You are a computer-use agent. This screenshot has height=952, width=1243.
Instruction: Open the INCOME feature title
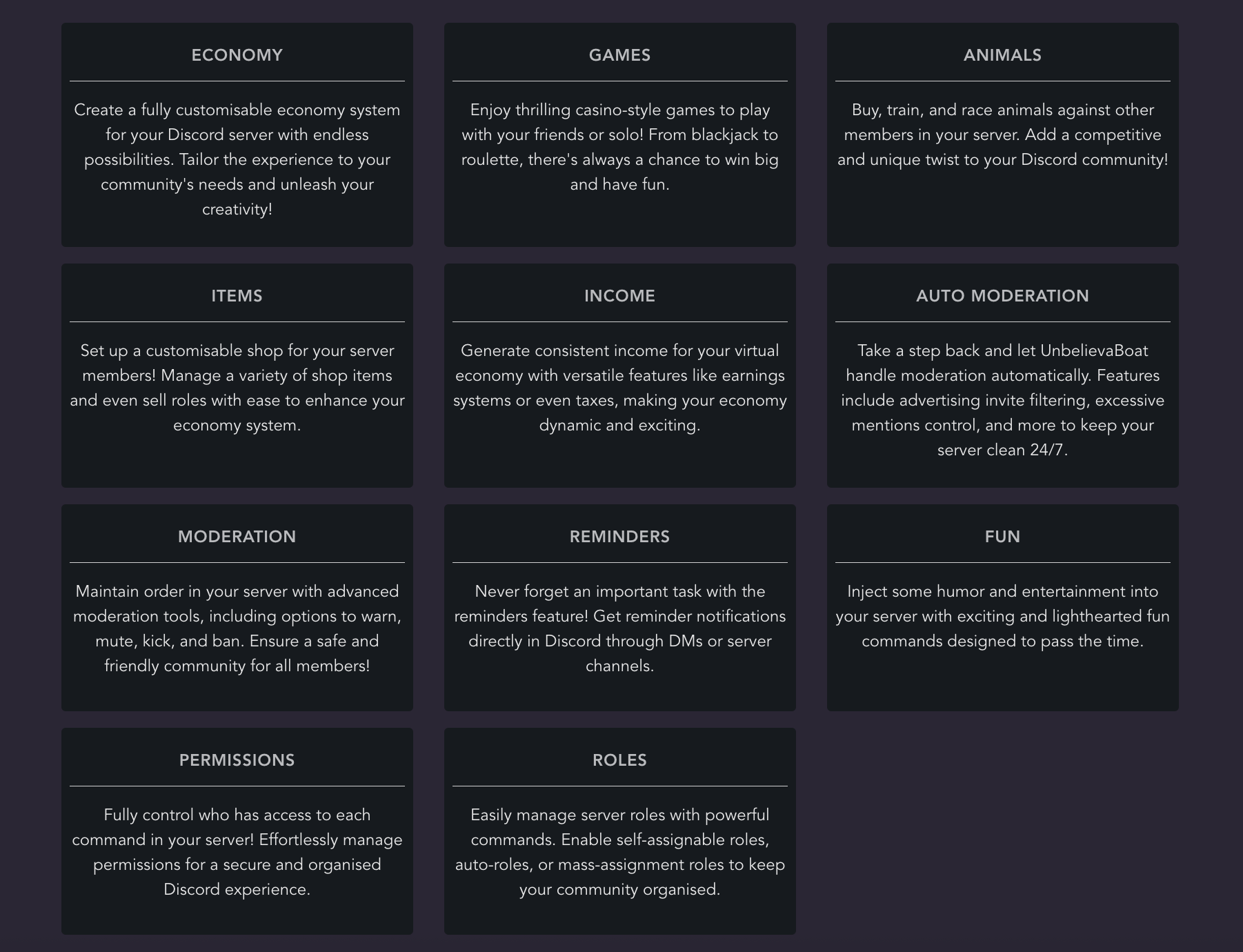tap(619, 296)
